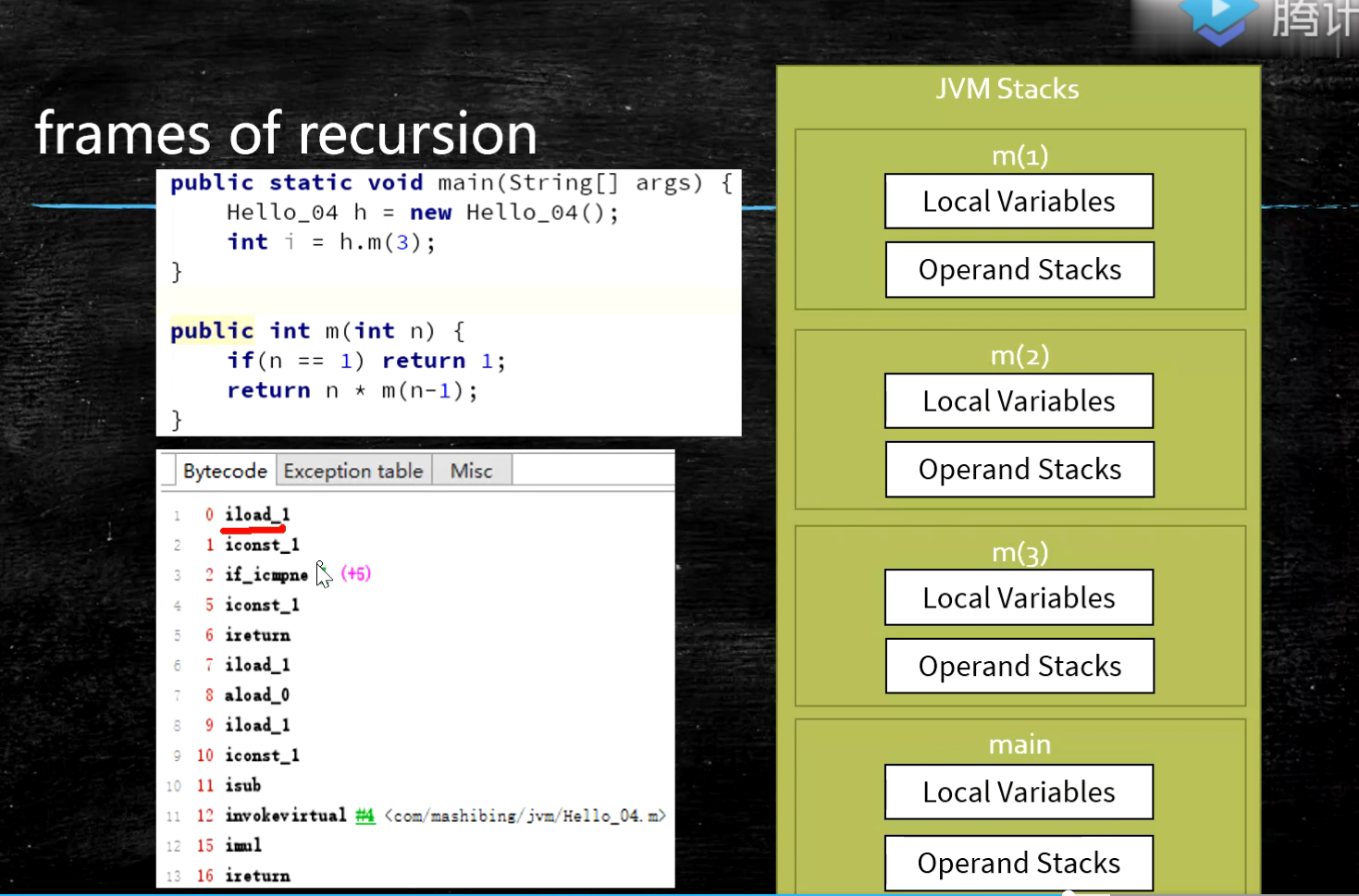The height and width of the screenshot is (896, 1359).
Task: Click the (+5) jump offset label
Action: (x=356, y=573)
